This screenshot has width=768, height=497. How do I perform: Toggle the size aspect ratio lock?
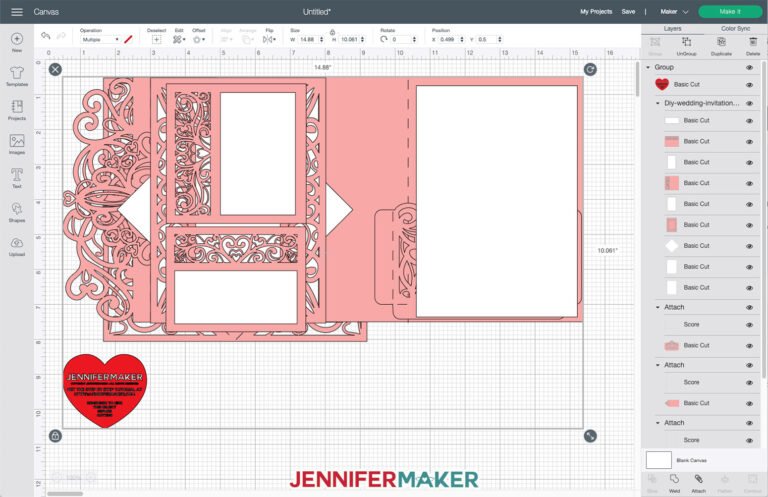[332, 32]
